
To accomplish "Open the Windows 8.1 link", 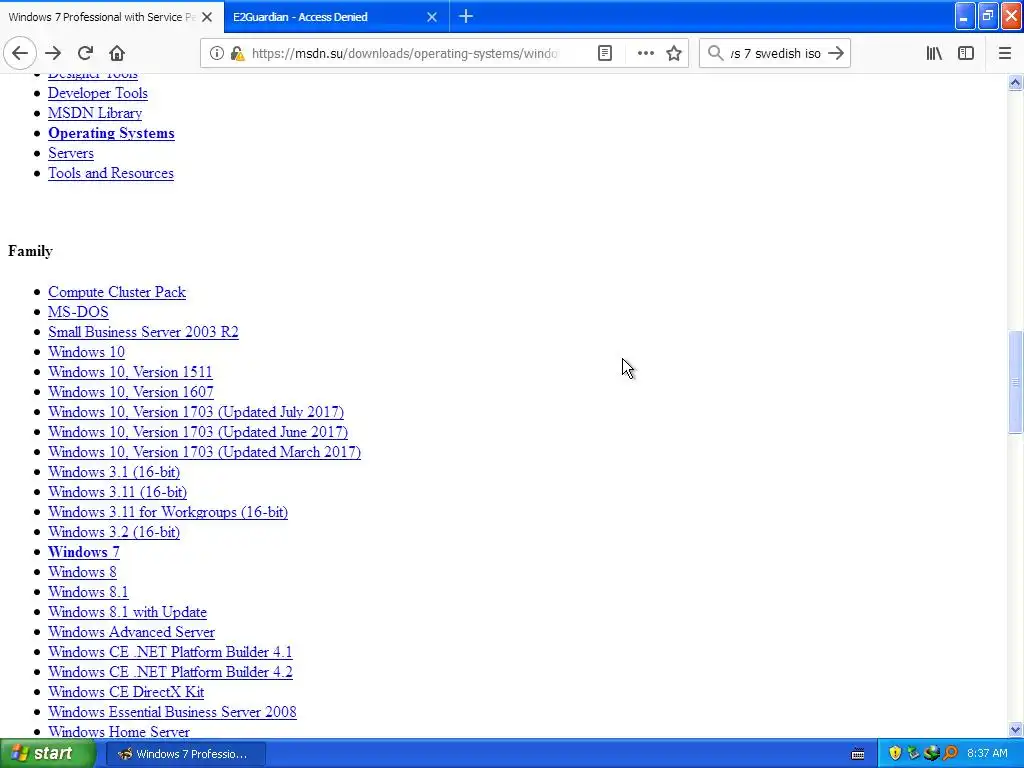I will (x=88, y=592).
